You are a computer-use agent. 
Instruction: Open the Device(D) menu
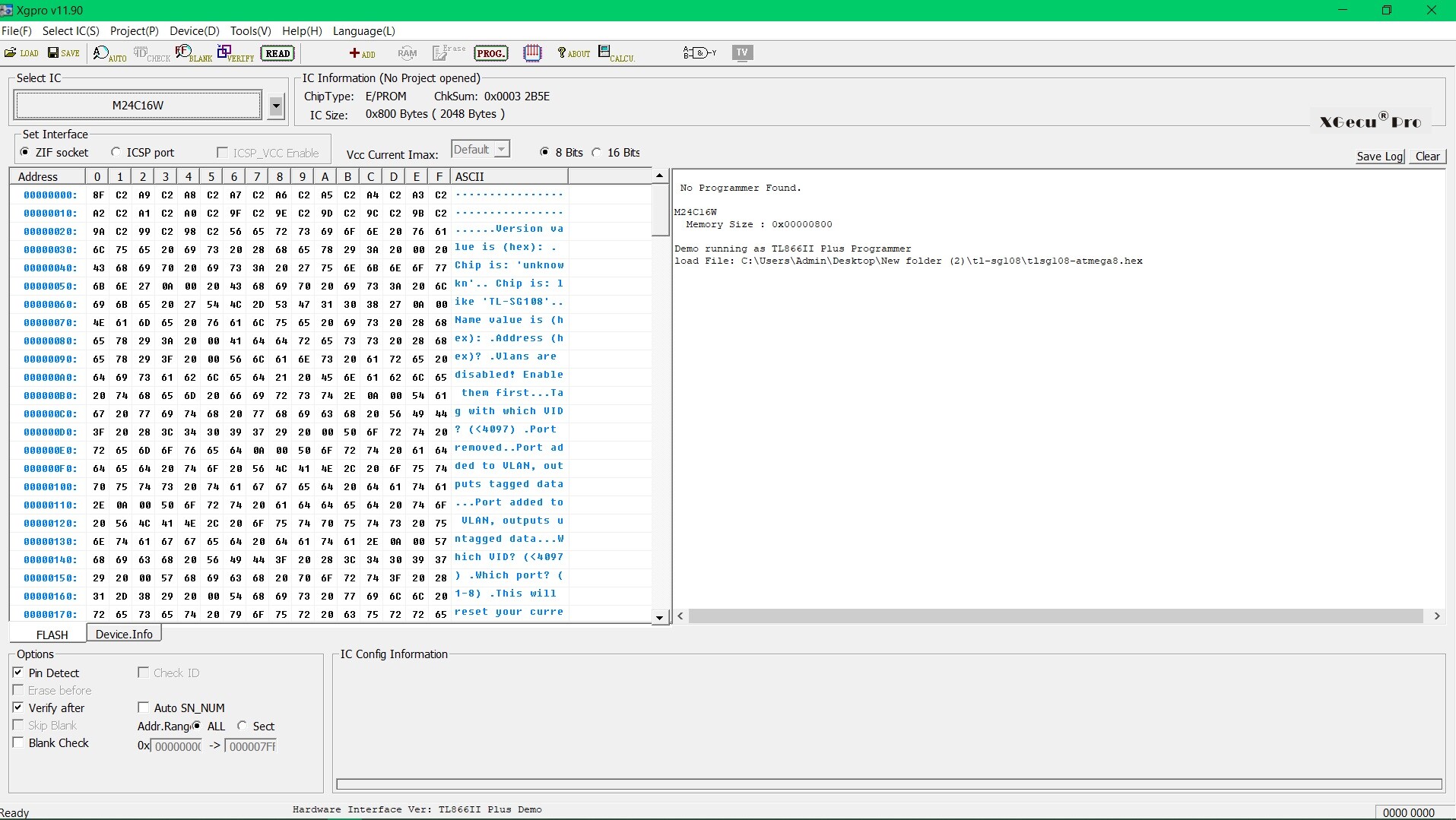pyautogui.click(x=195, y=31)
